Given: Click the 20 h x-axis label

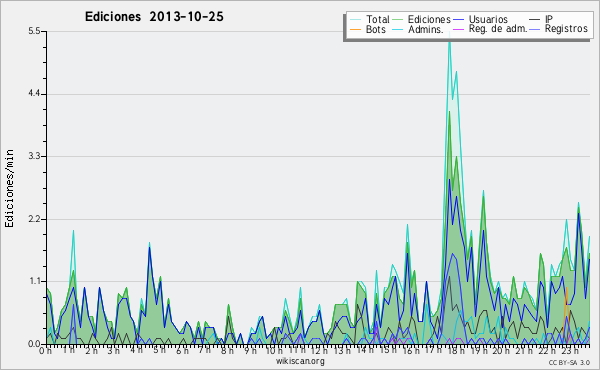Looking at the screenshot, I should pos(501,351).
